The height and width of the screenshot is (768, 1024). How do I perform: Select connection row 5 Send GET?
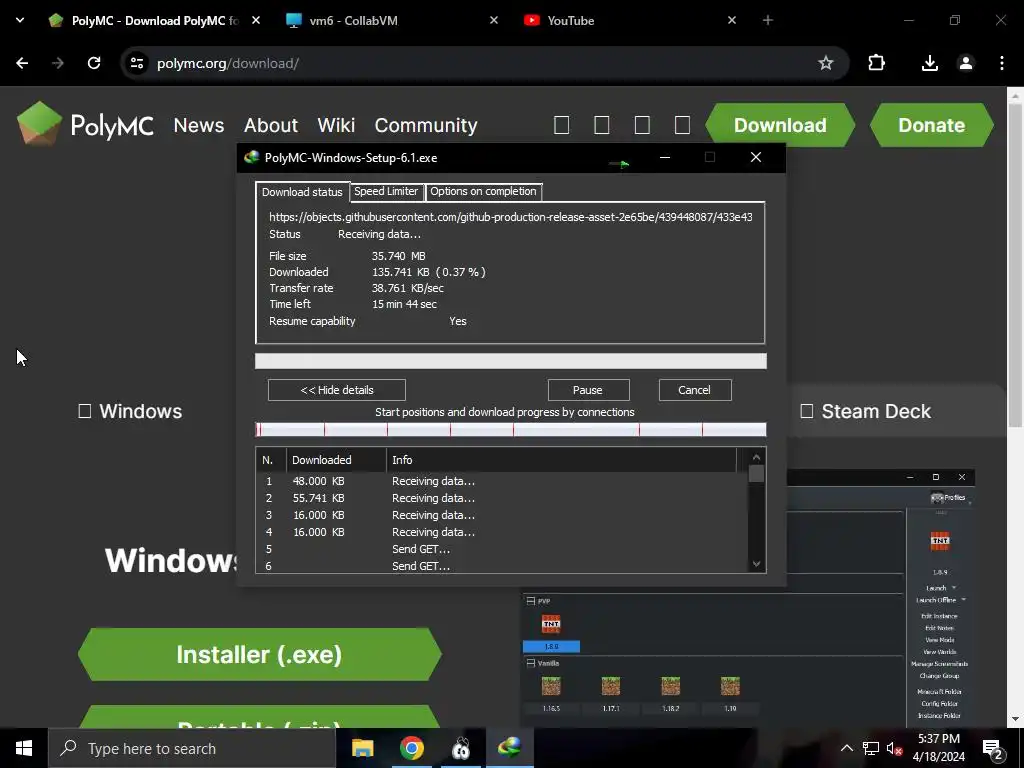point(502,549)
